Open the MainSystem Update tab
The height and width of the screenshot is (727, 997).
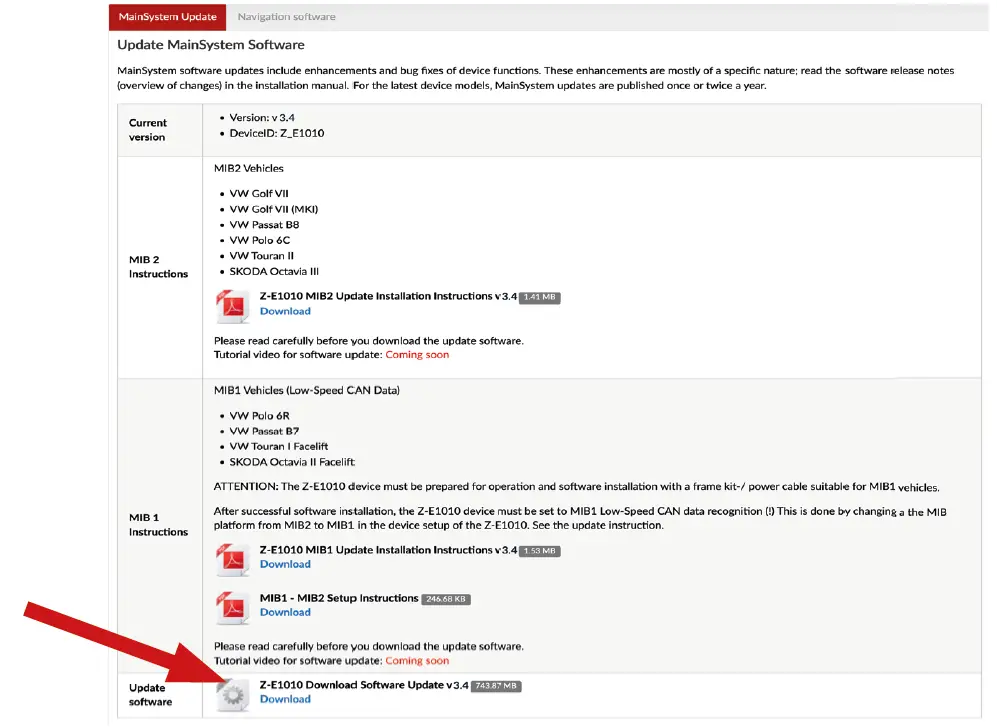[x=167, y=17]
